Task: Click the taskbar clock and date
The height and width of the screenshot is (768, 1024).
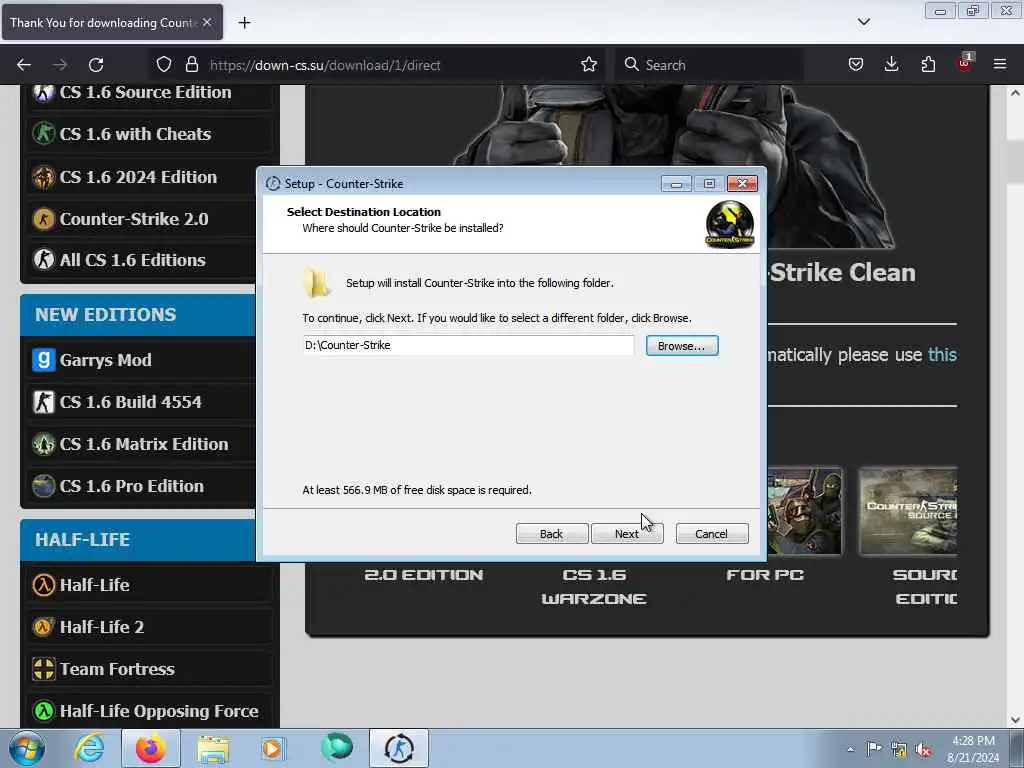Action: pyautogui.click(x=973, y=749)
